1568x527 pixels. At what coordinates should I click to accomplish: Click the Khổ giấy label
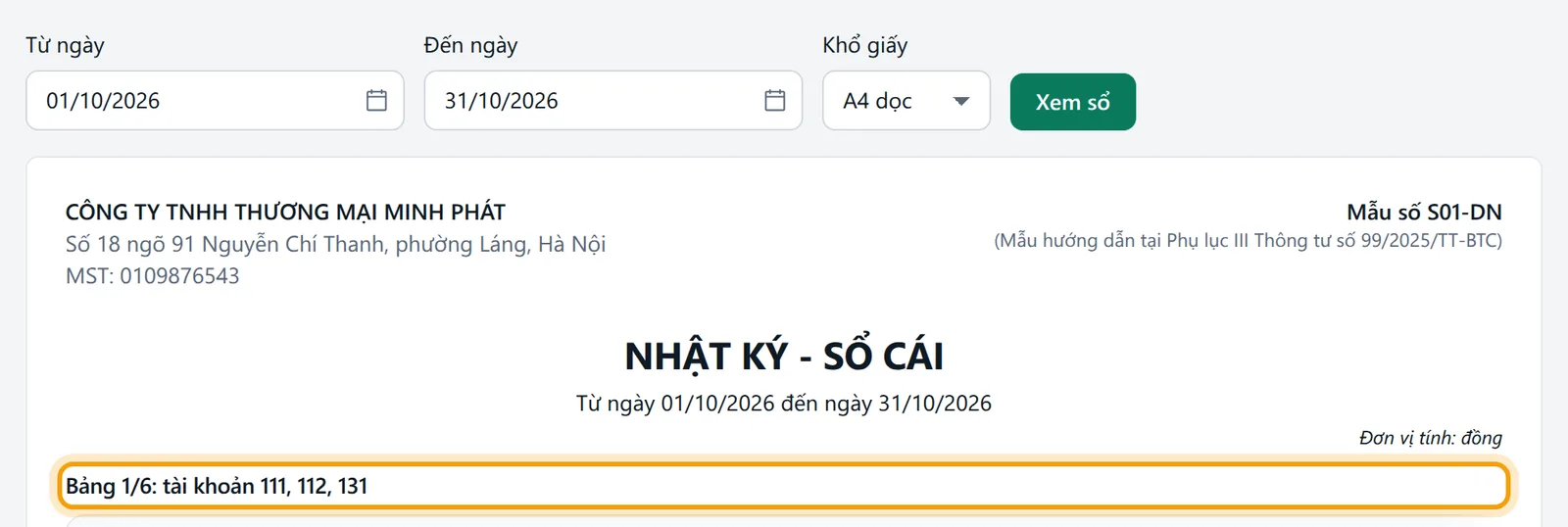(865, 45)
